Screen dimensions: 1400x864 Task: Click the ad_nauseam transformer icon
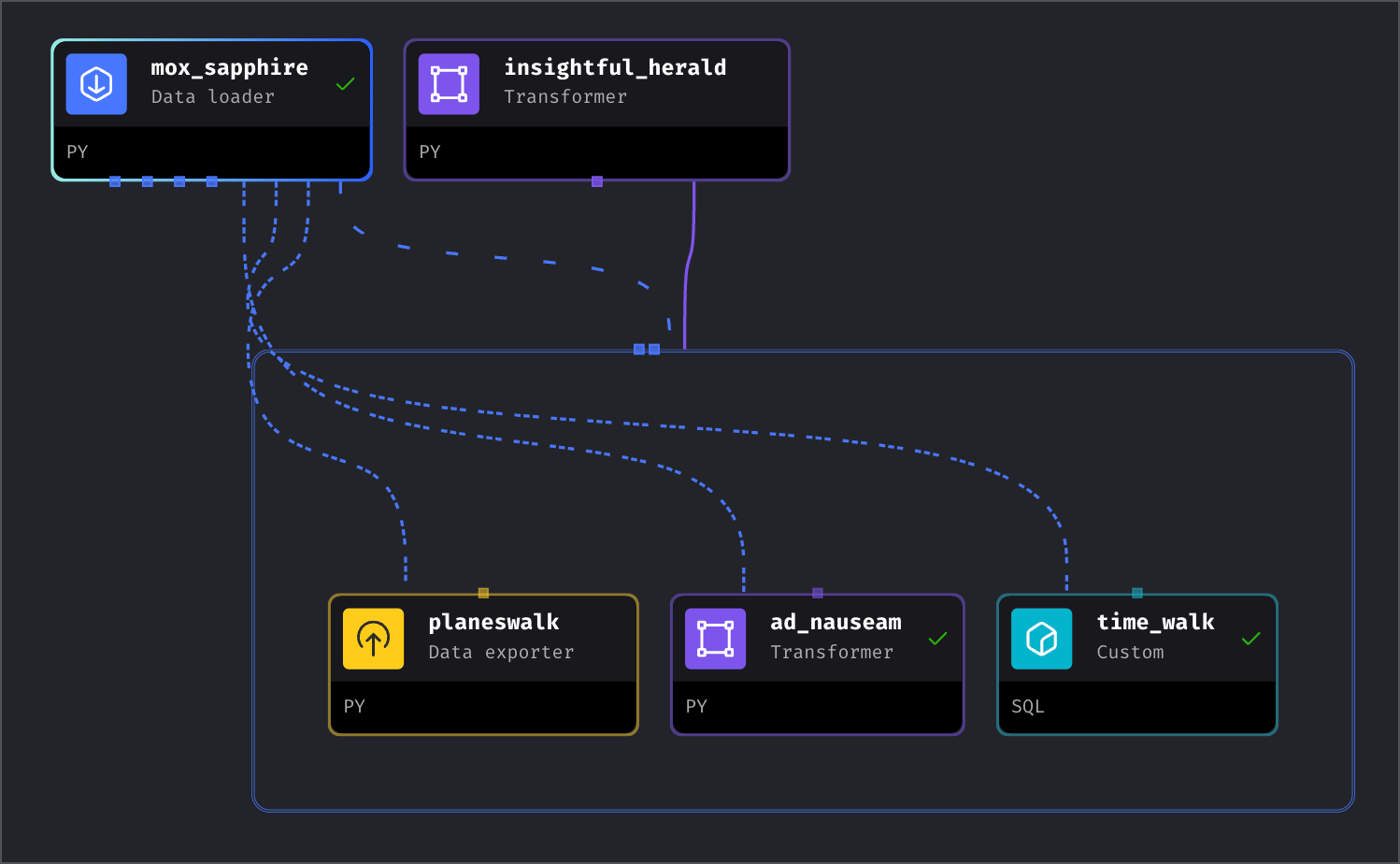tap(715, 639)
